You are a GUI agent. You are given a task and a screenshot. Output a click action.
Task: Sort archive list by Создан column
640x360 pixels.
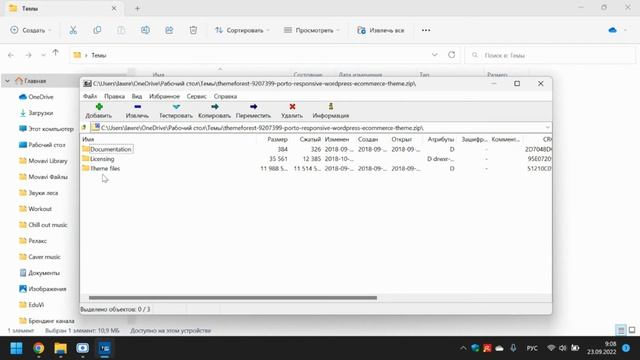368,139
